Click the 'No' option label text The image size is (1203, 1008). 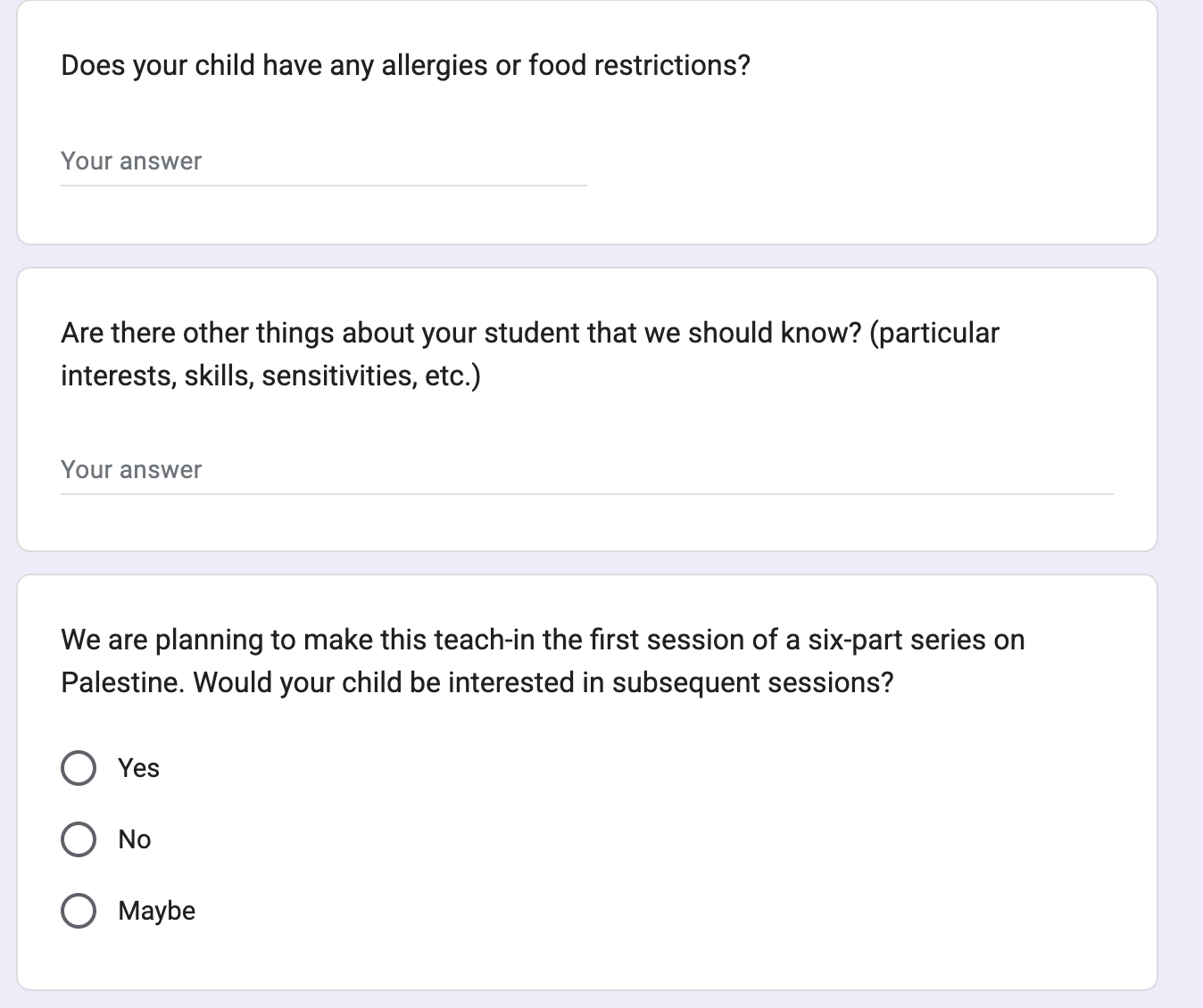[135, 839]
